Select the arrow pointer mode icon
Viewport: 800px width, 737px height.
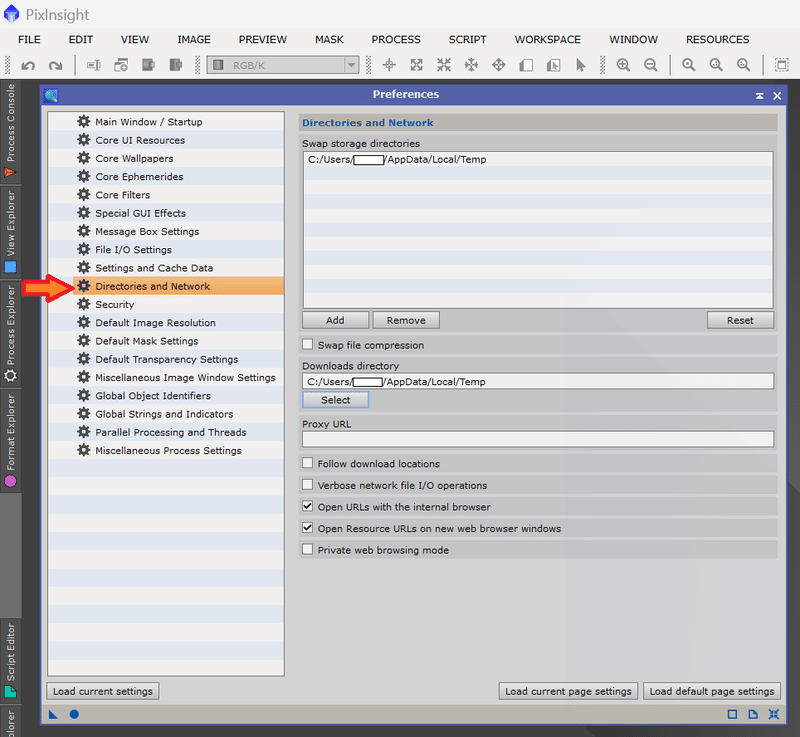581,65
